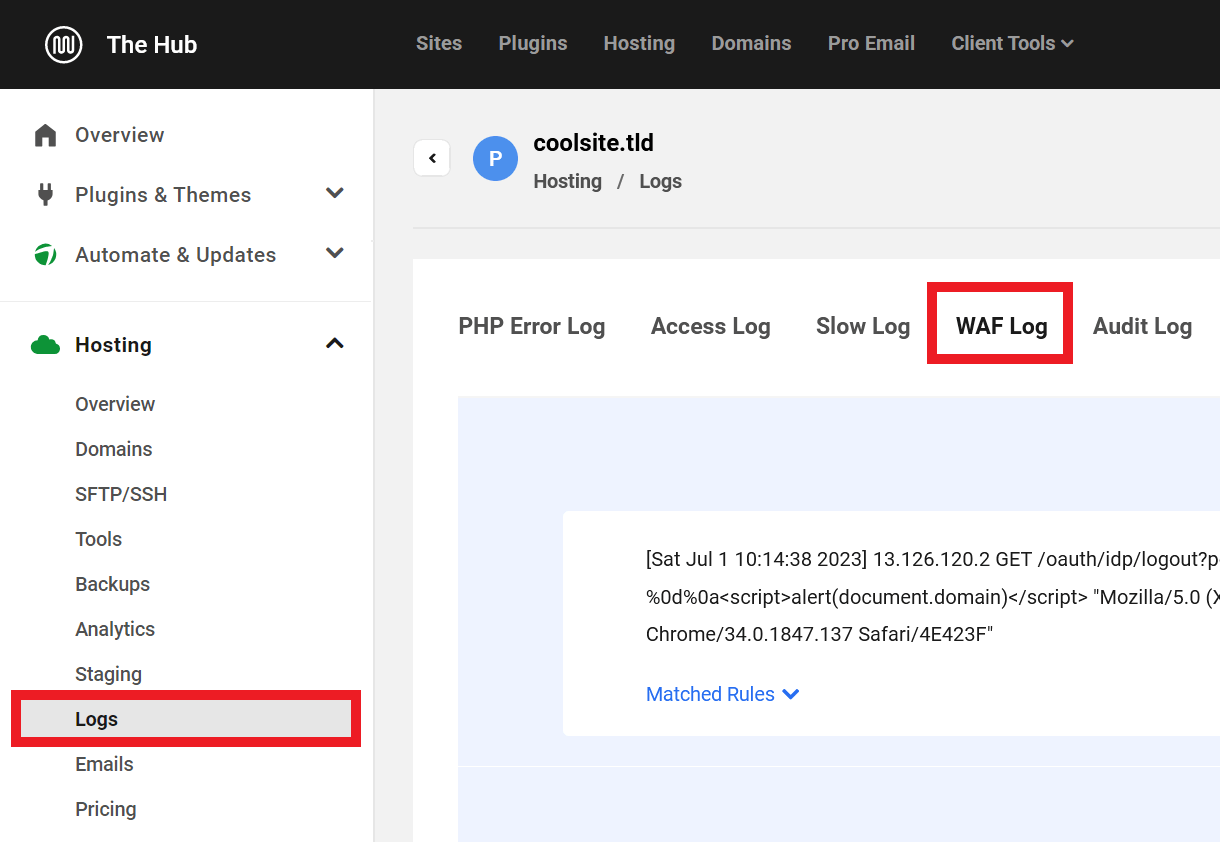Image resolution: width=1220 pixels, height=842 pixels.
Task: Select the Logs sidebar item
Action: 186,719
